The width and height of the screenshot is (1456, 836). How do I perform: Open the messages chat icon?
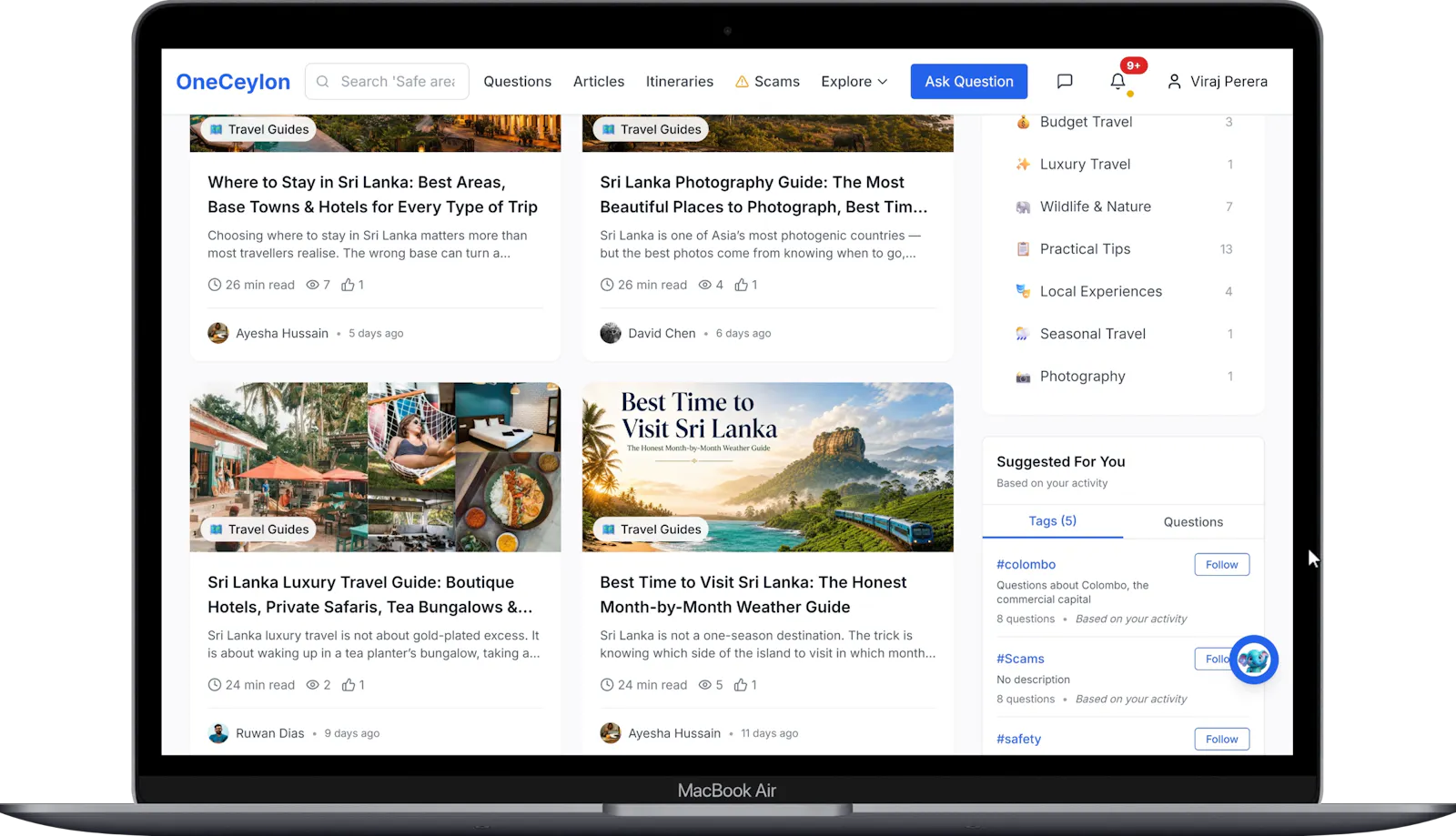click(x=1065, y=82)
